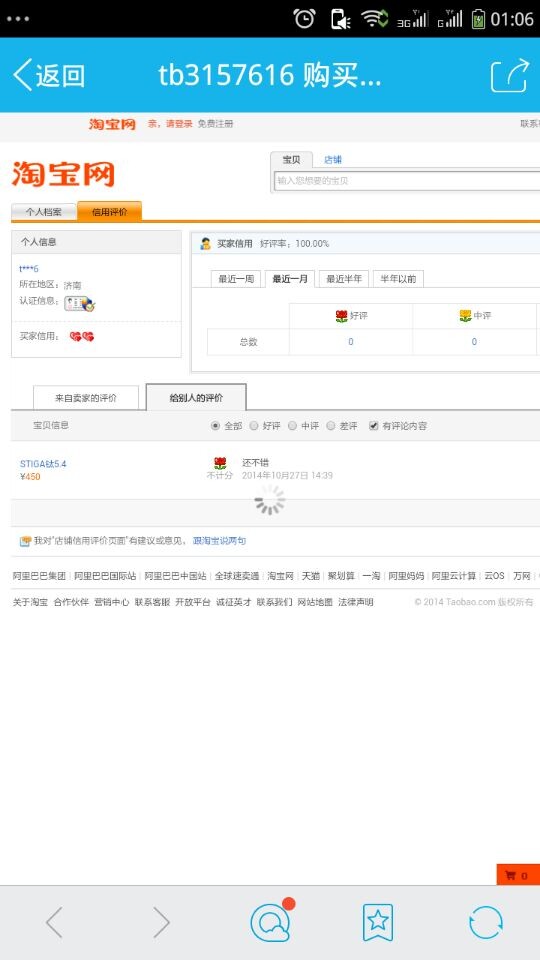Click the ¥450 price text
The height and width of the screenshot is (960, 540).
click(30, 476)
